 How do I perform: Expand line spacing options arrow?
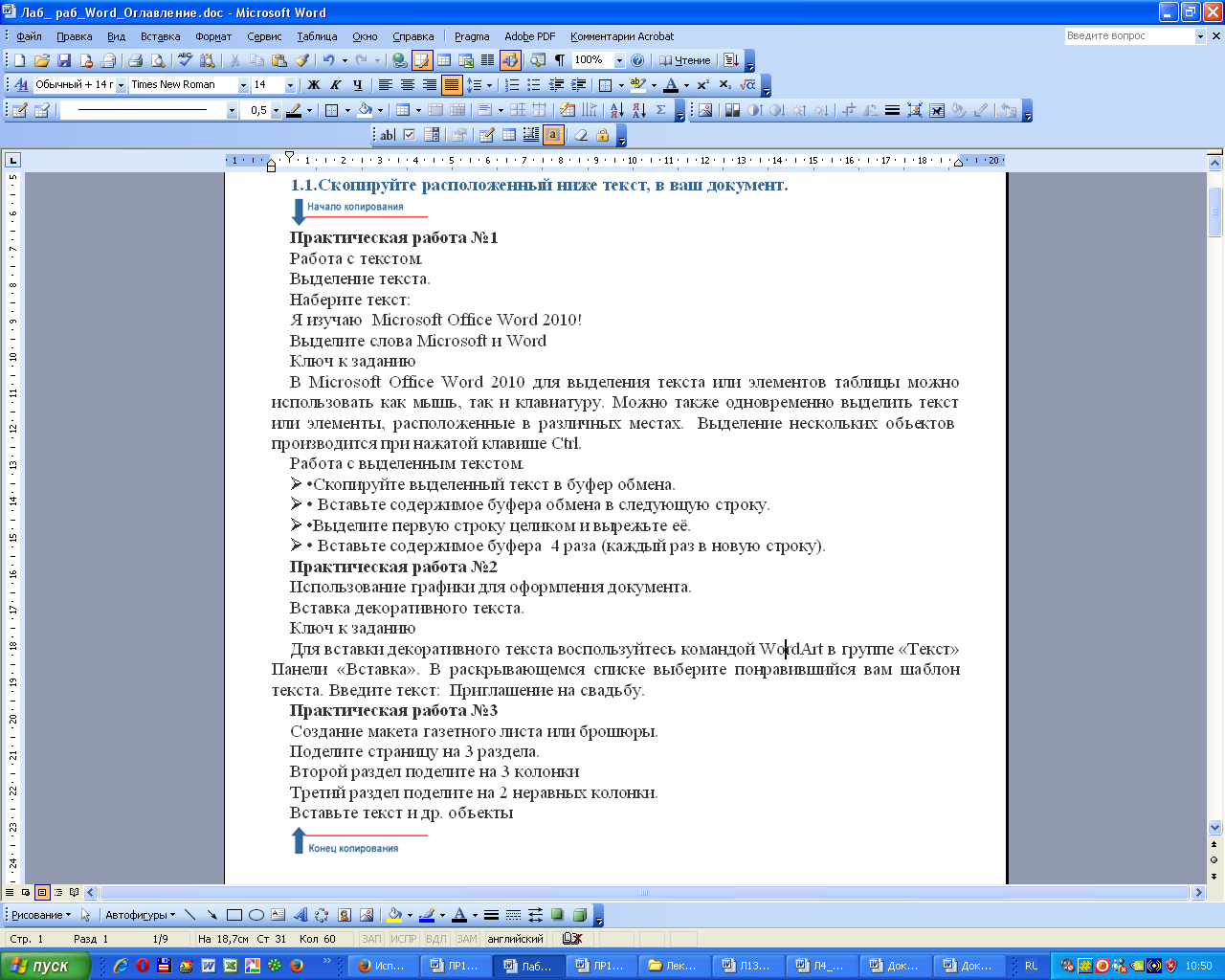click(x=489, y=85)
